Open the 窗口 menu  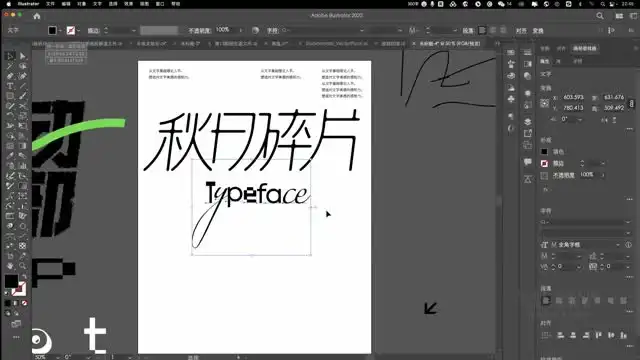[160, 4]
